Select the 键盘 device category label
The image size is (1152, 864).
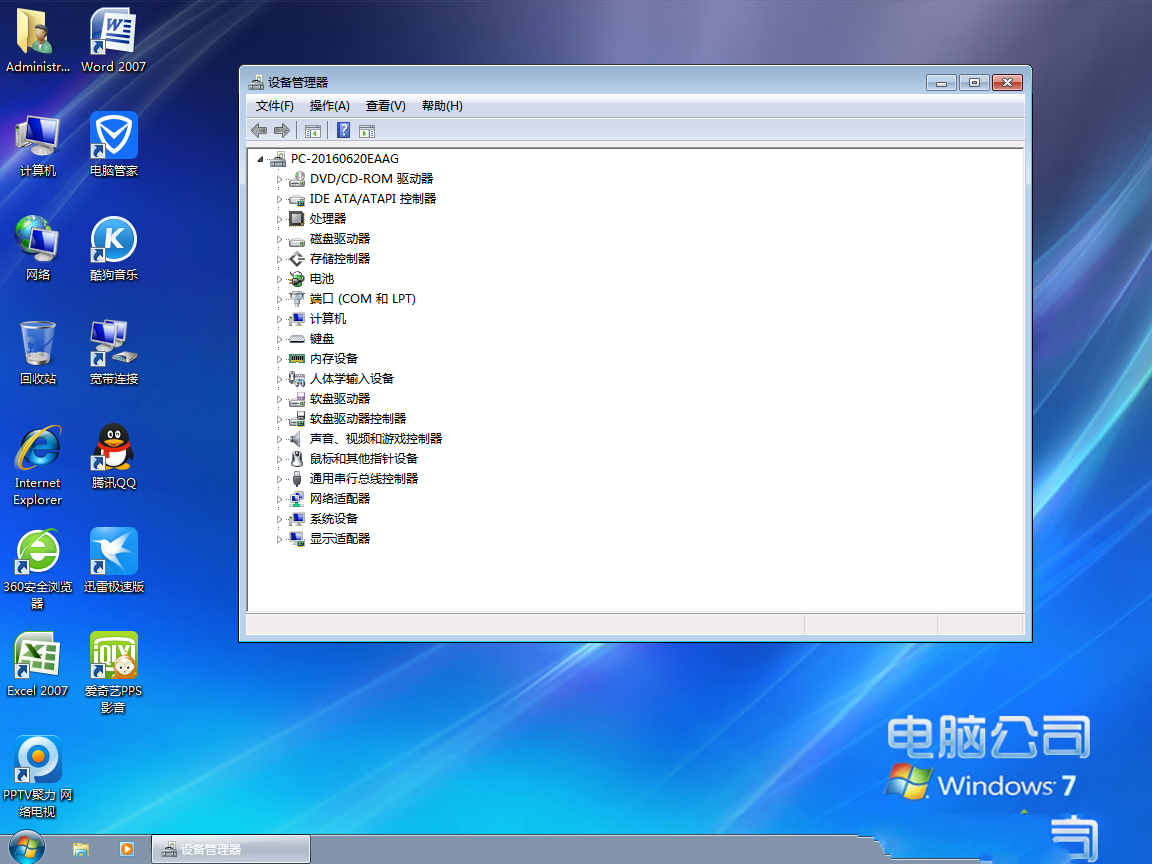point(322,339)
